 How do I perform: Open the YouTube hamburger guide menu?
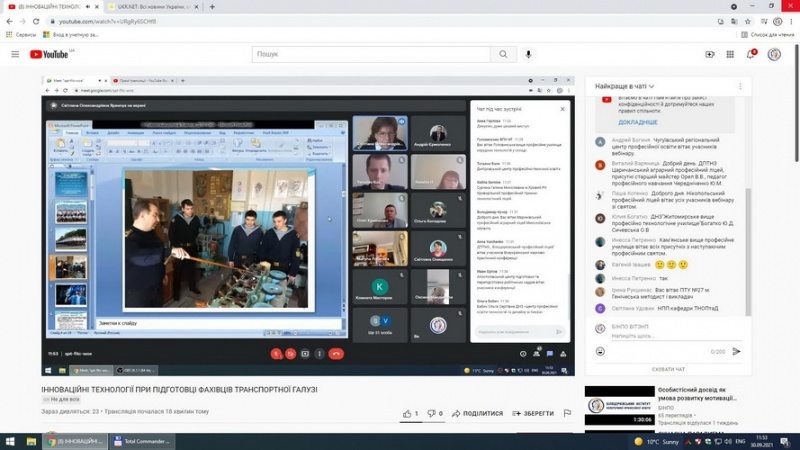(x=15, y=54)
